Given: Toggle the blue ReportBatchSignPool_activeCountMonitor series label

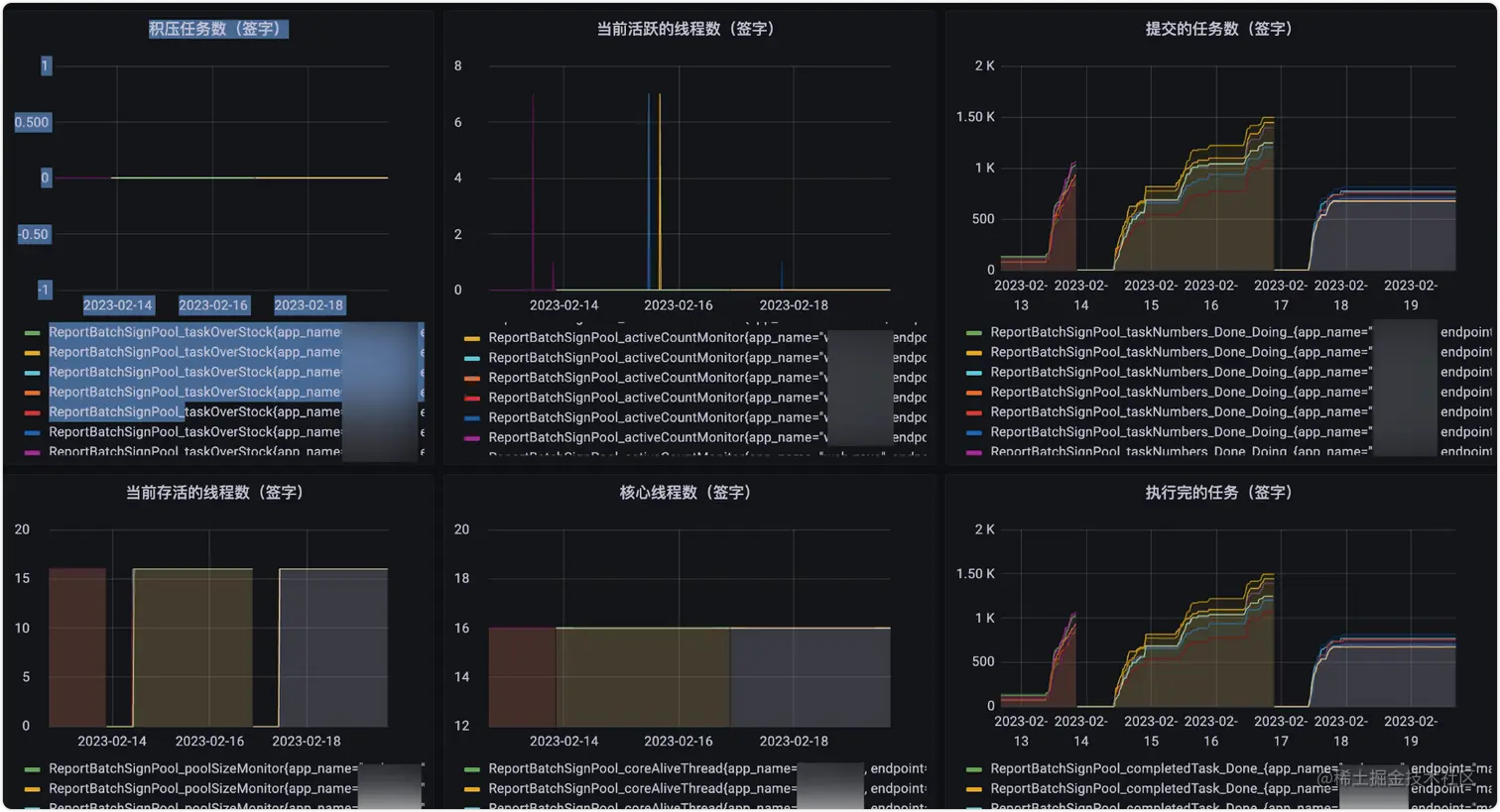Looking at the screenshot, I should 658,417.
